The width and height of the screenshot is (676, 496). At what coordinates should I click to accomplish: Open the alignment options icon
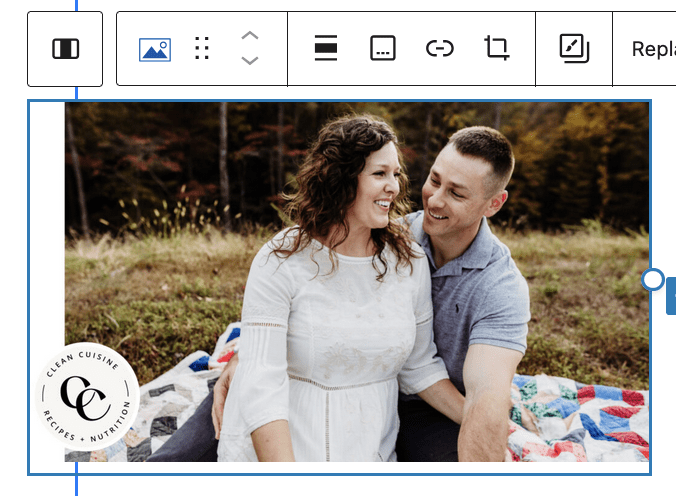tap(326, 48)
